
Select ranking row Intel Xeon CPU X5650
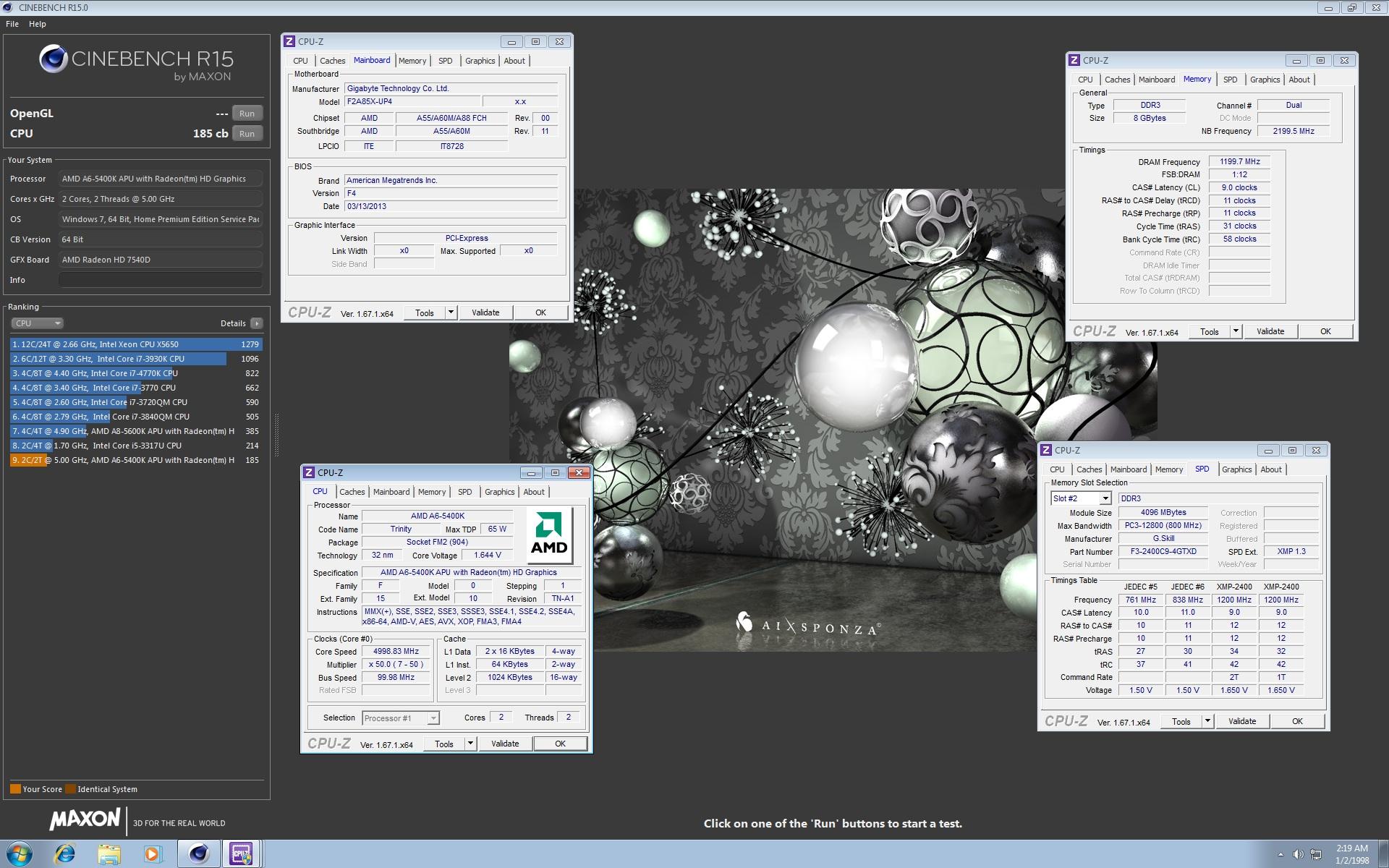[136, 344]
